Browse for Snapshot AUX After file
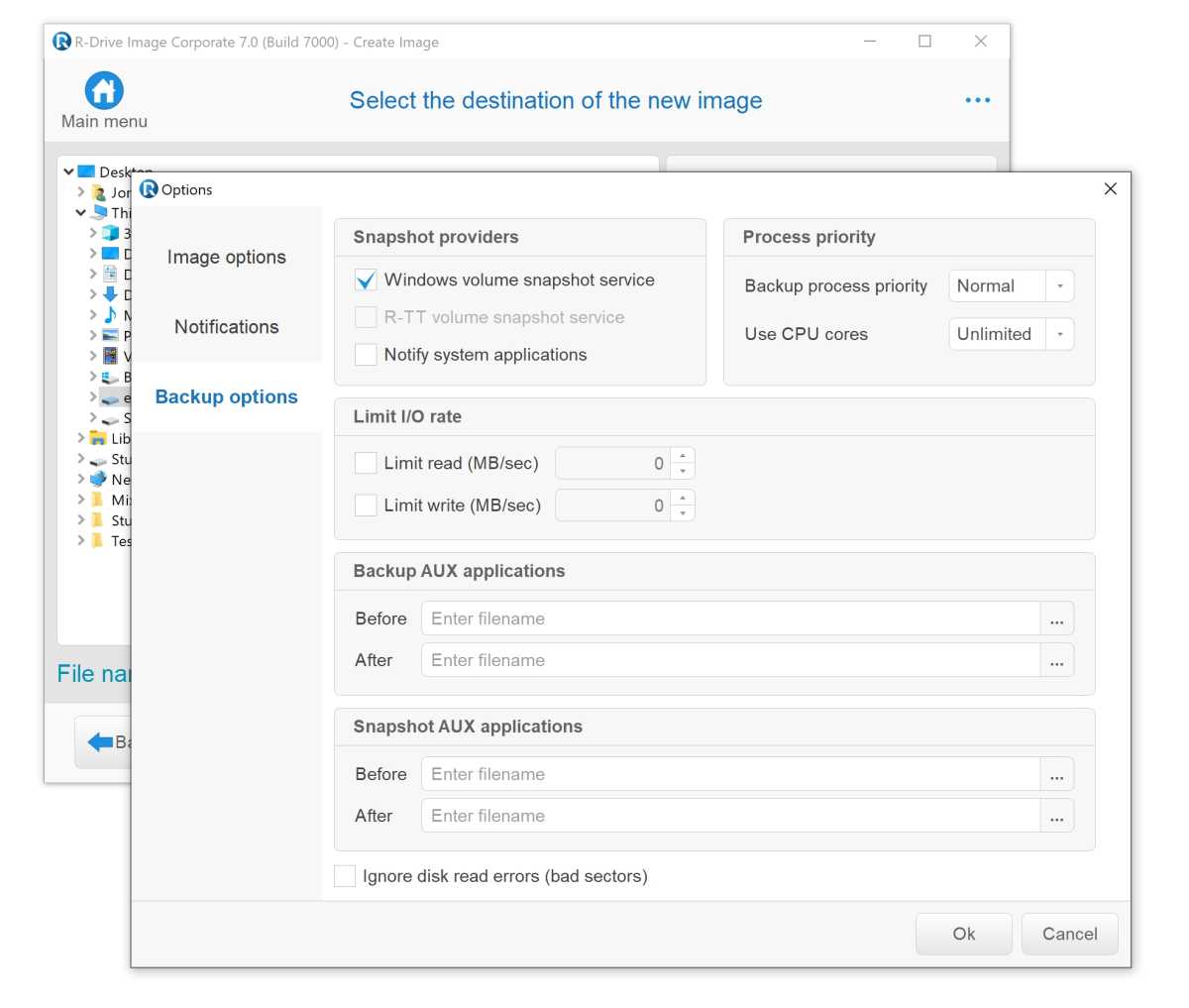Image resolution: width=1189 pixels, height=1008 pixels. (x=1057, y=816)
